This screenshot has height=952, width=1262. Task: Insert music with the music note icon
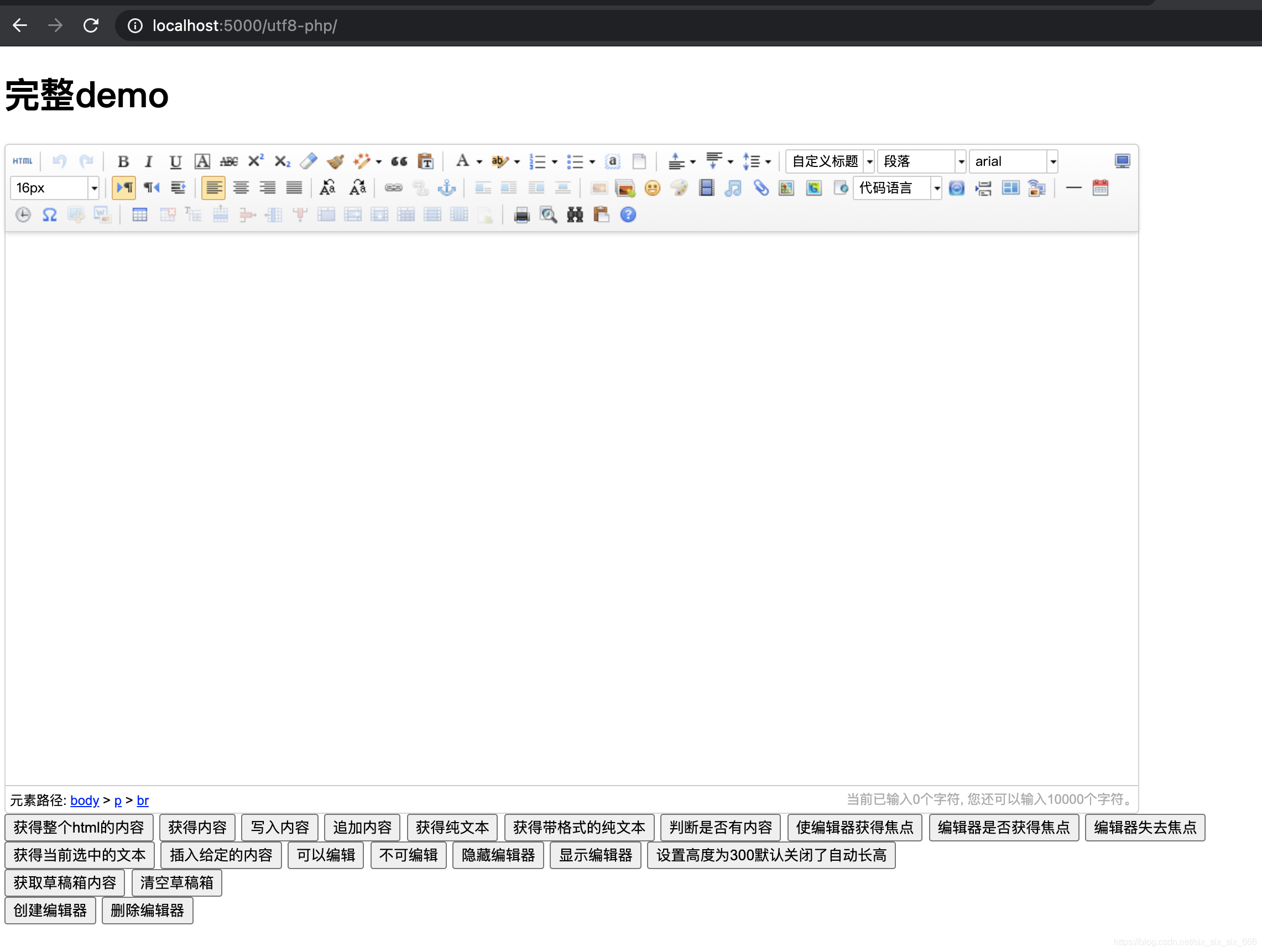pos(733,188)
